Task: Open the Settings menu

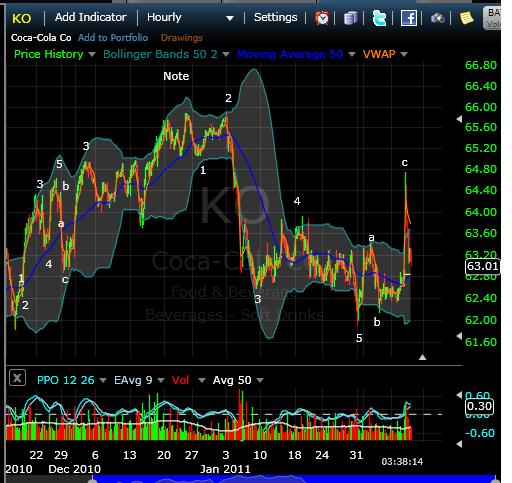Action: tap(275, 17)
